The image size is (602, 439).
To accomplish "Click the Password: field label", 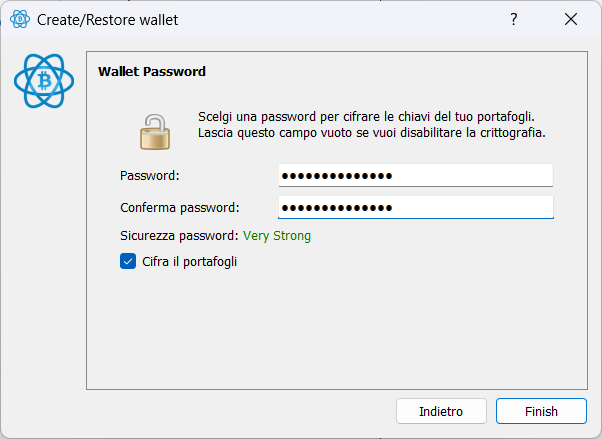I will click(x=150, y=176).
